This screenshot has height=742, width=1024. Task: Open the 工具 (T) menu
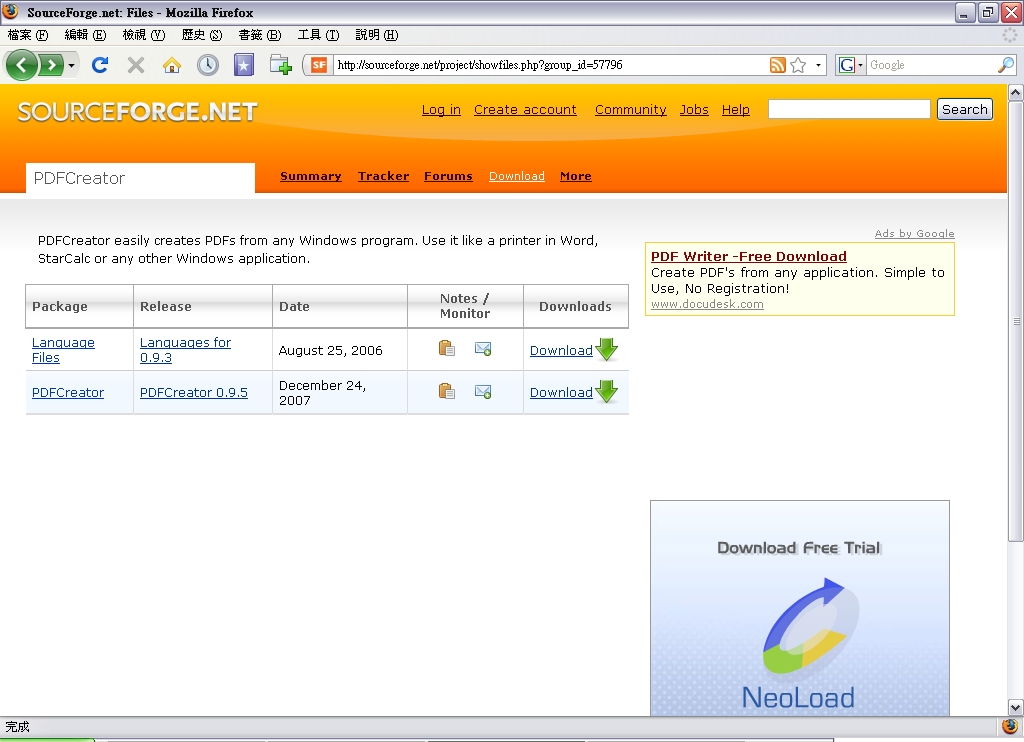318,35
